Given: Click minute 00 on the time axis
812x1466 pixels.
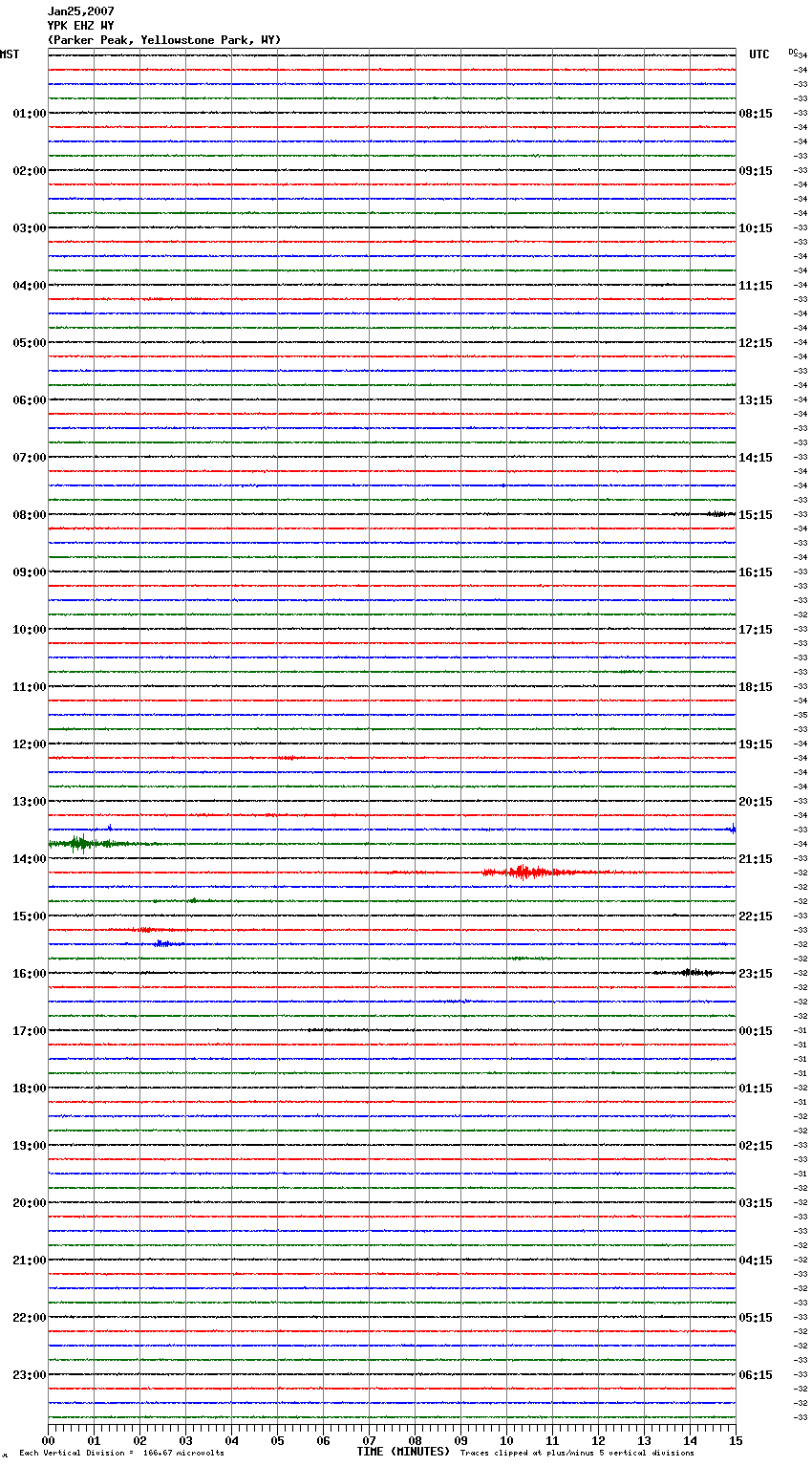Looking at the screenshot, I should (48, 1440).
